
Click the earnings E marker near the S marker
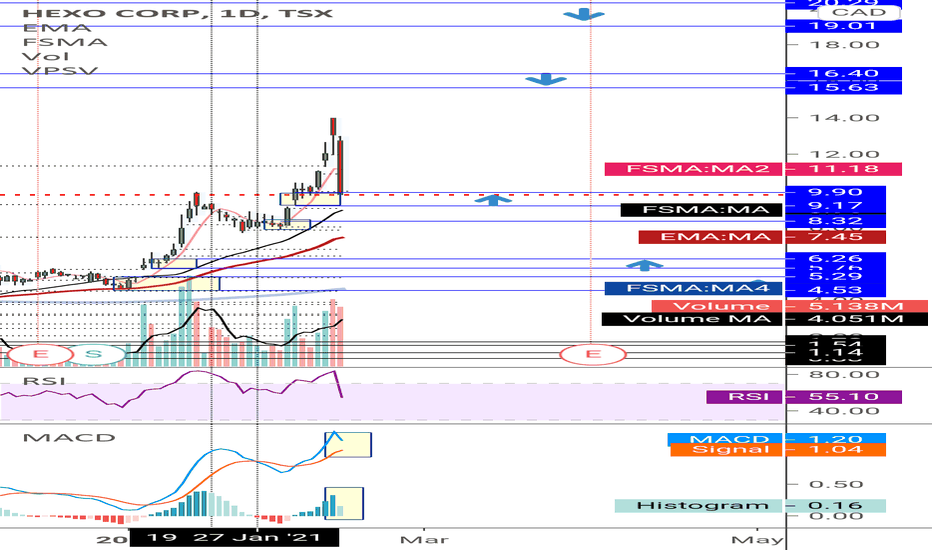(x=40, y=355)
